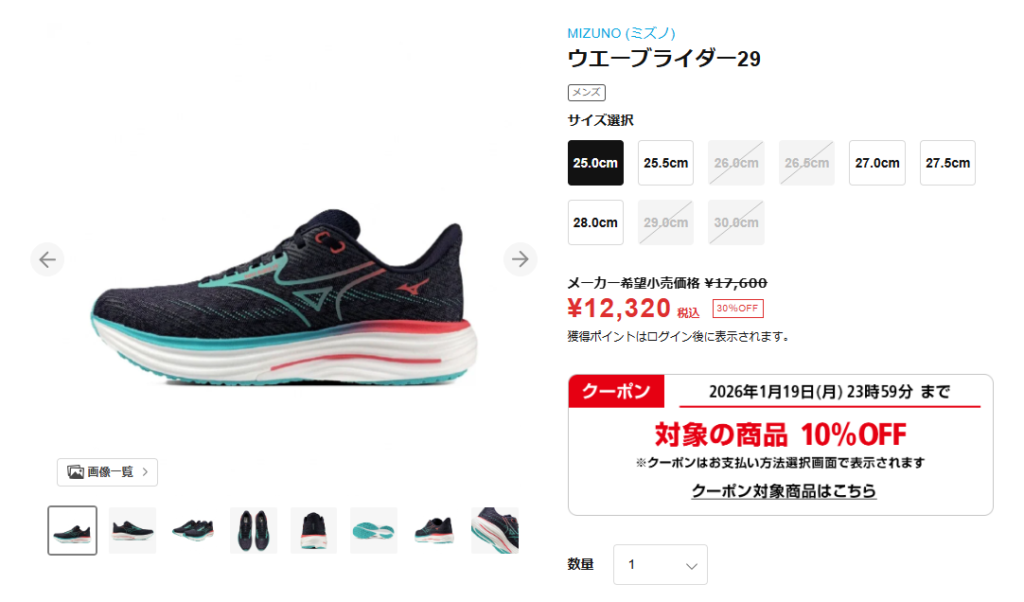
Task: Open the MIZUNO (ミズノ) brand link
Action: click(621, 33)
